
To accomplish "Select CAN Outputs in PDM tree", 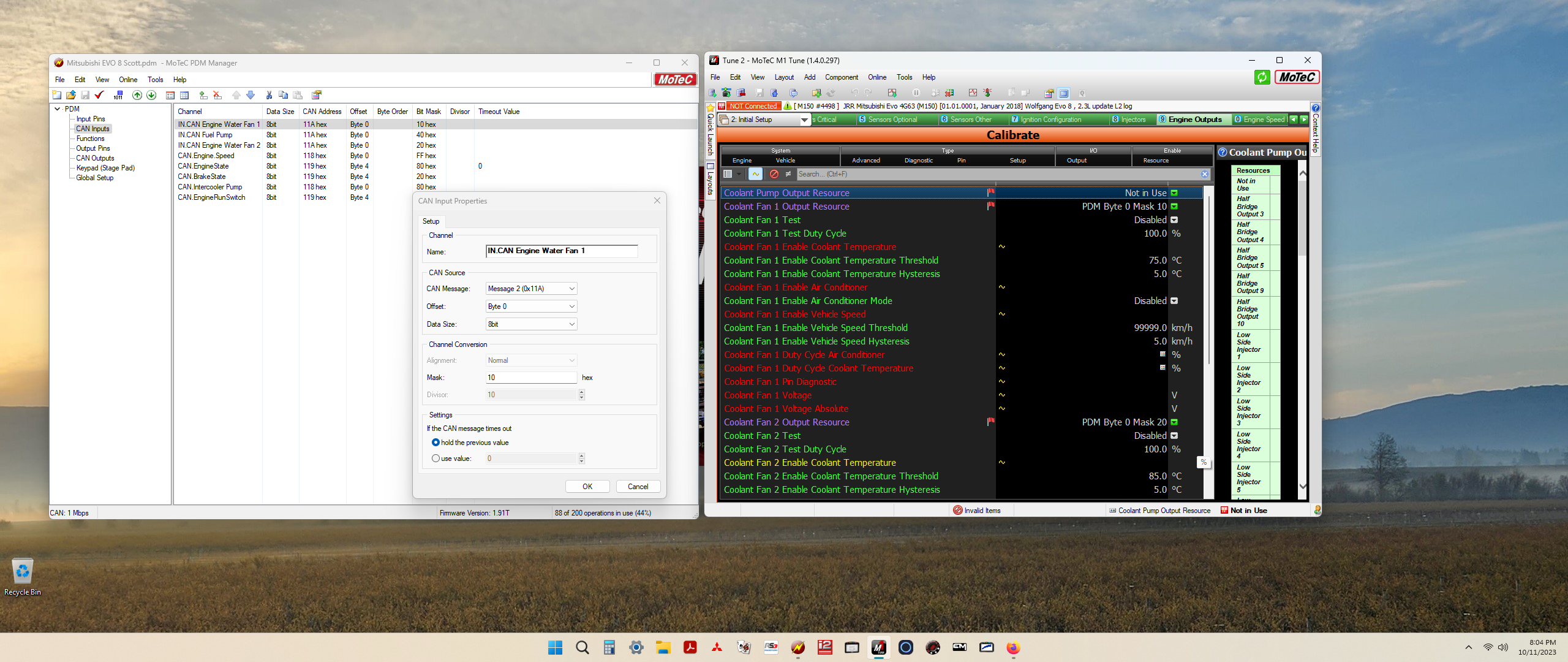I will [x=95, y=158].
